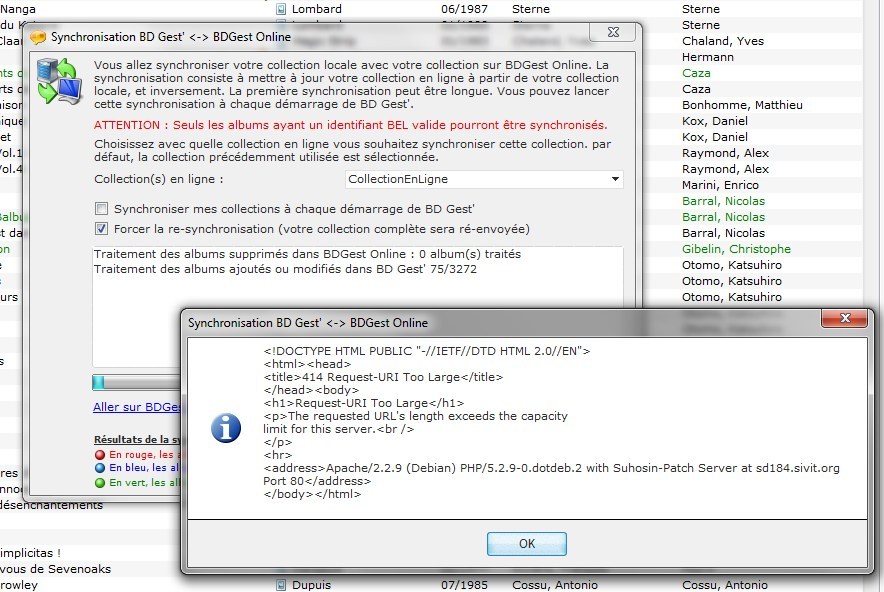Click the blue information icon in error dialog

click(226, 428)
